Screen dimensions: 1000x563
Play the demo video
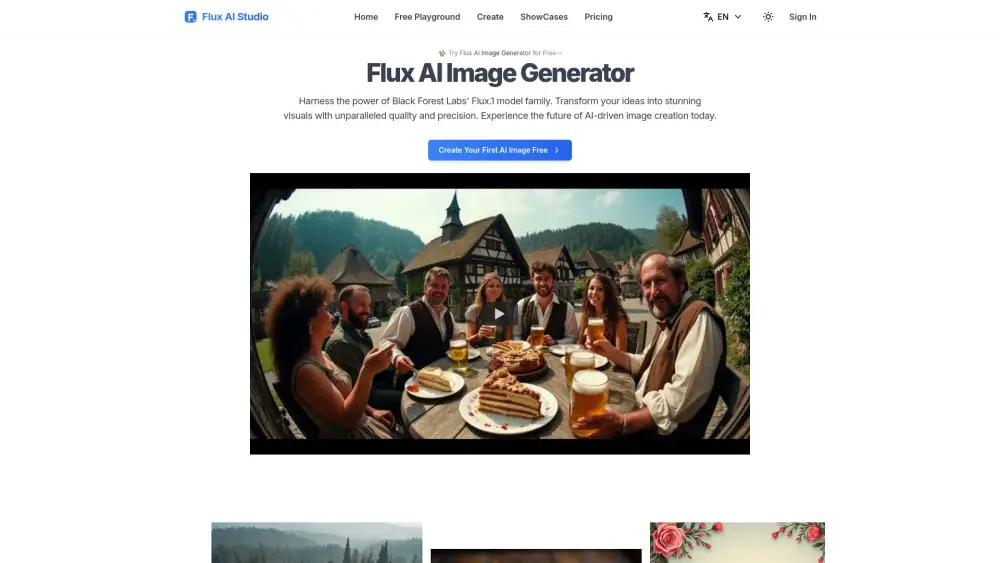(499, 313)
